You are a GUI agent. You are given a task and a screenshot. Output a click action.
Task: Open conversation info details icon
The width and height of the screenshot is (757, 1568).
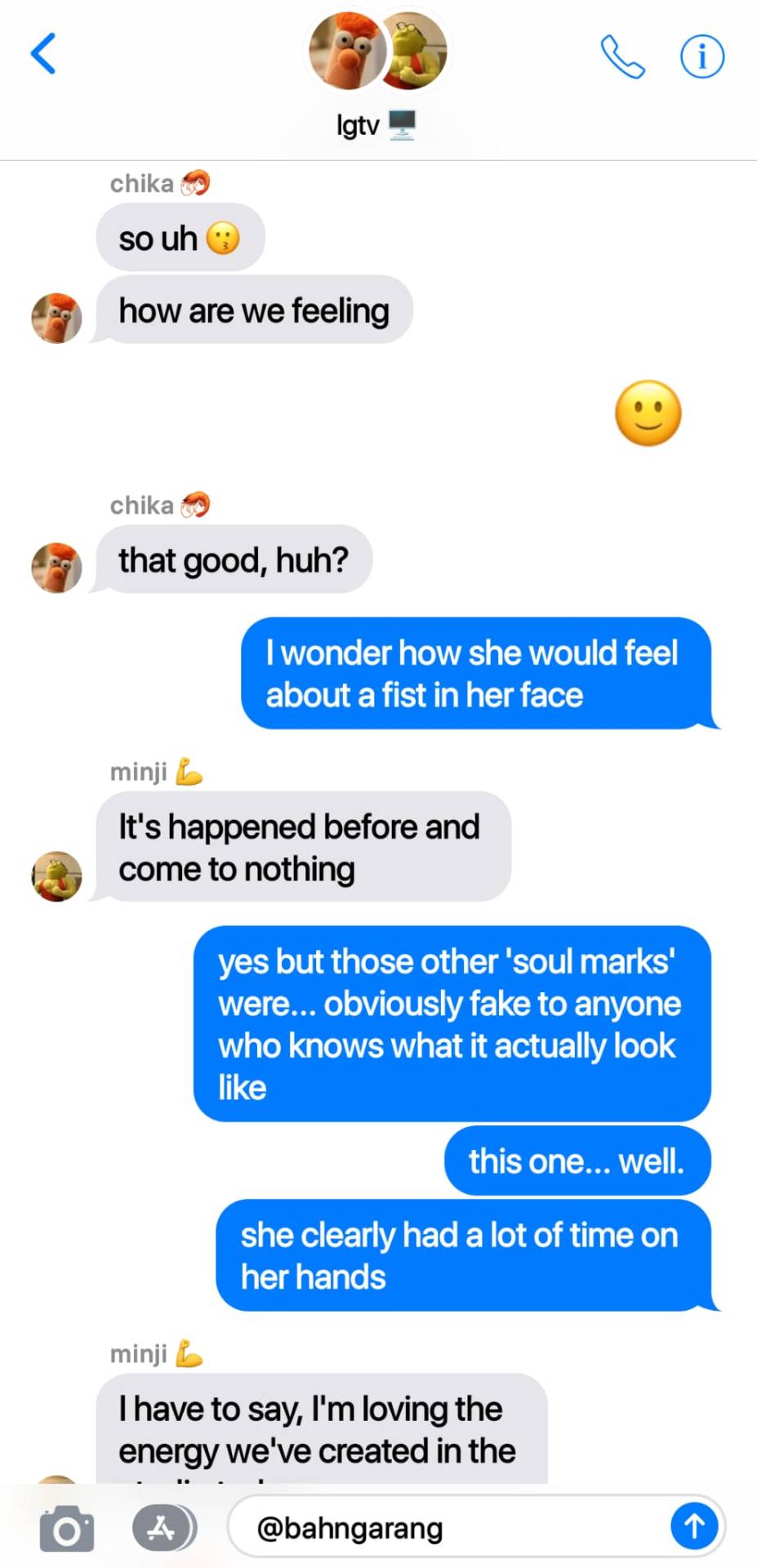[x=702, y=56]
